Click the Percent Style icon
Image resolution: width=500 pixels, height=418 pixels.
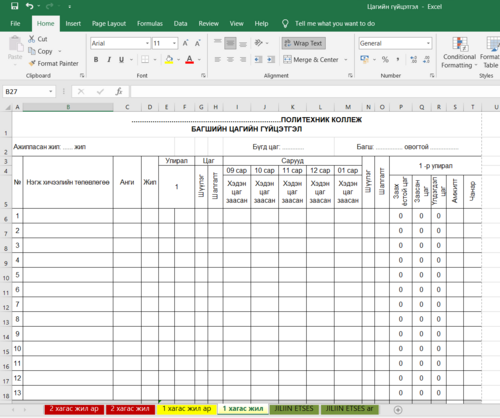385,60
